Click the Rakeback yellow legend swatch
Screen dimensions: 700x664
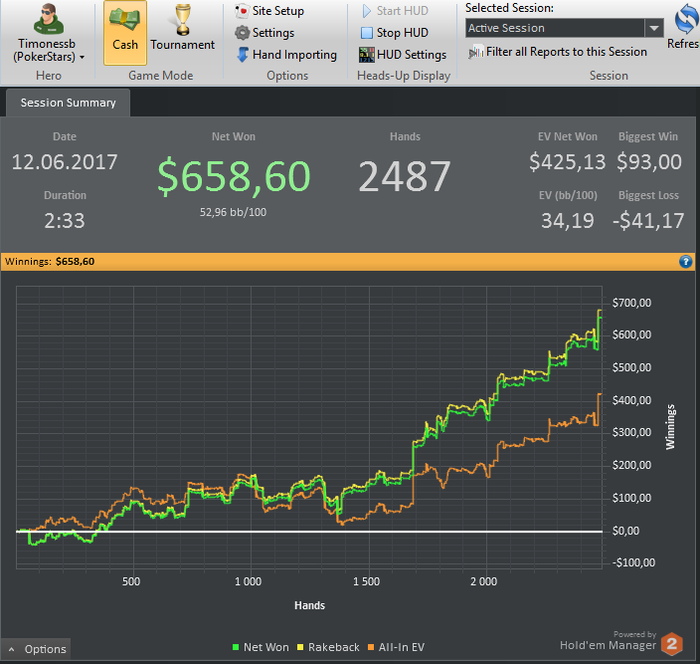click(300, 647)
